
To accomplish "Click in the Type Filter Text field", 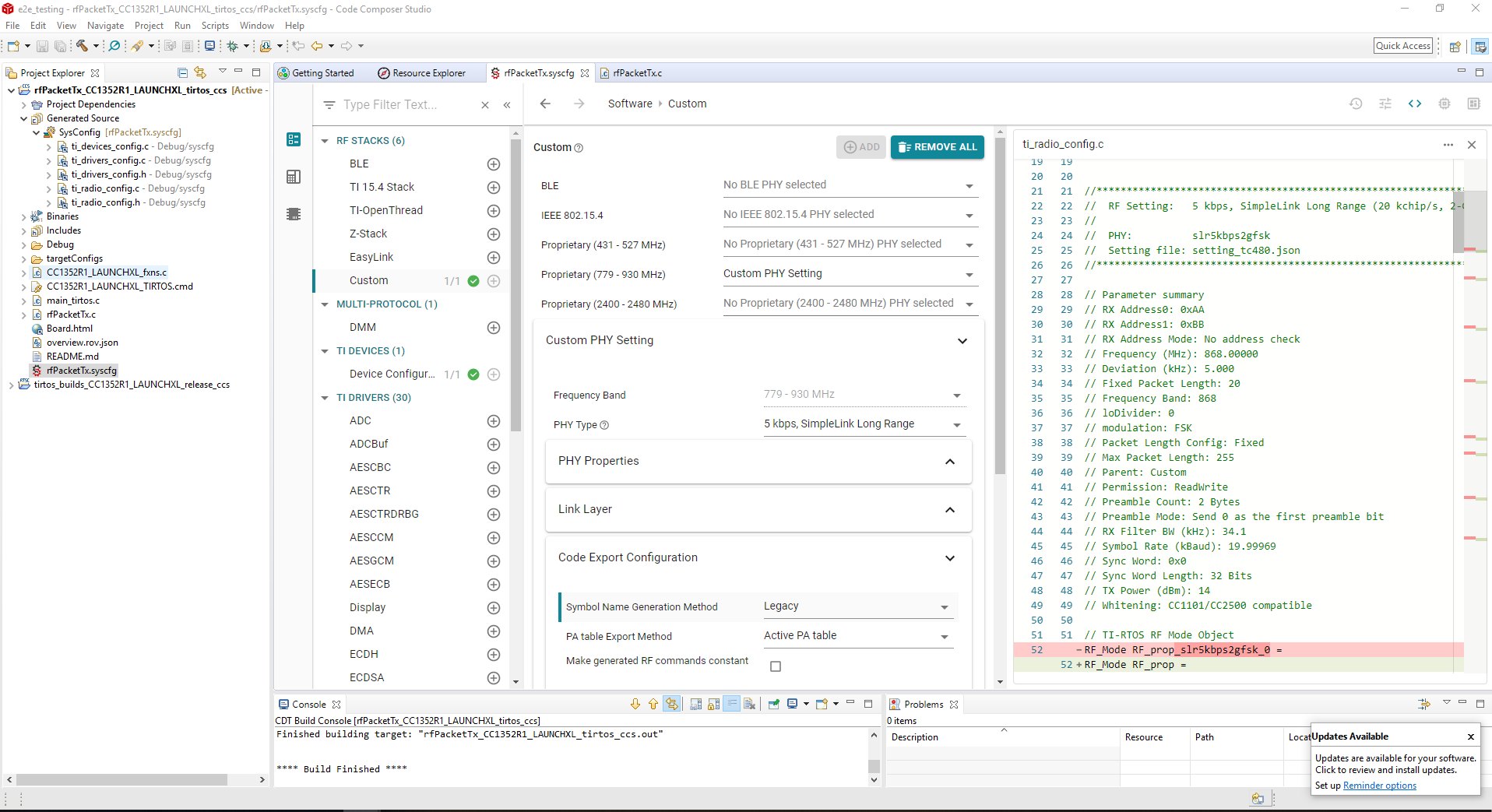I will (x=397, y=105).
